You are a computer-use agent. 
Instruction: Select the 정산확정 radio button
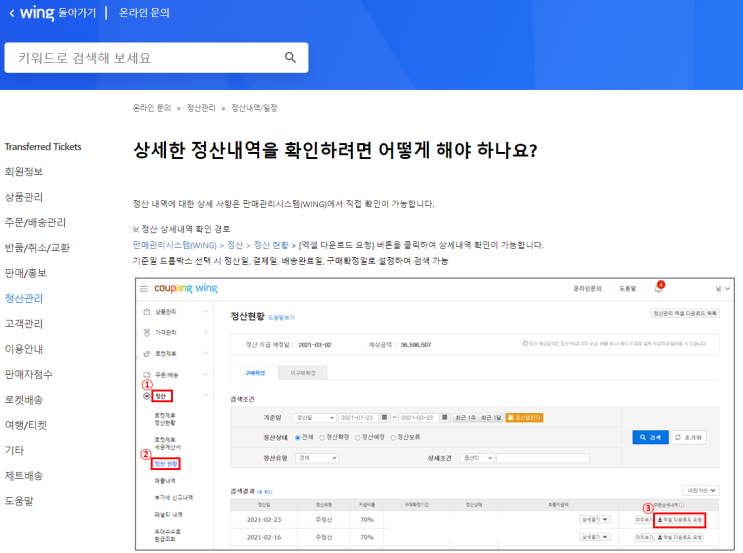(322, 438)
